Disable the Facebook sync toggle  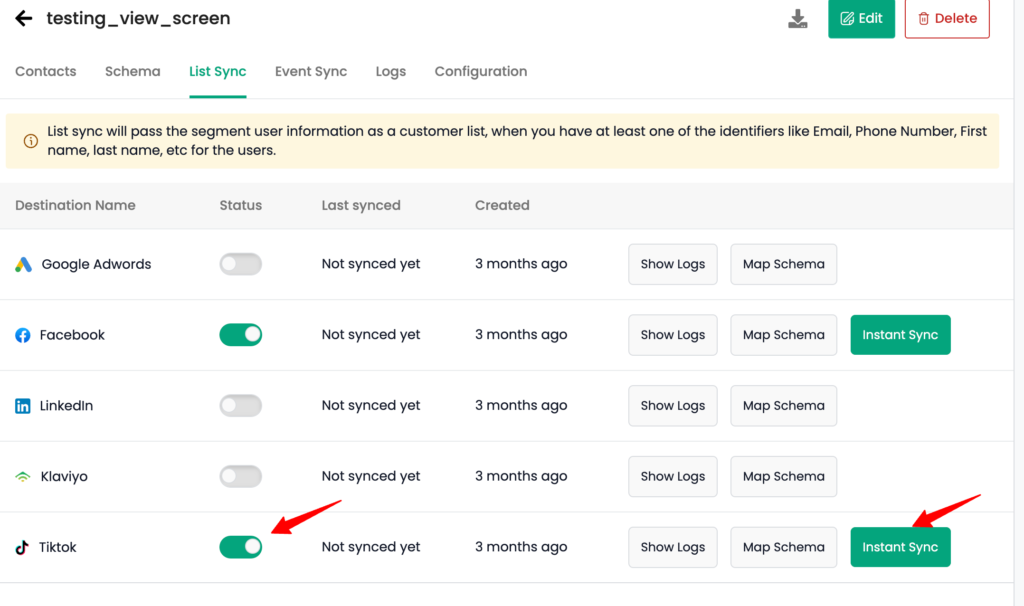click(240, 334)
